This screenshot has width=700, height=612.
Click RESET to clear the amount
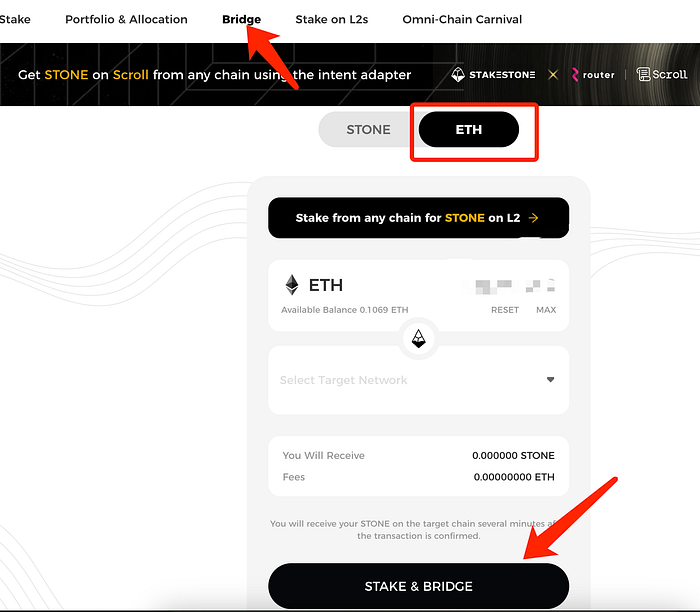point(505,310)
